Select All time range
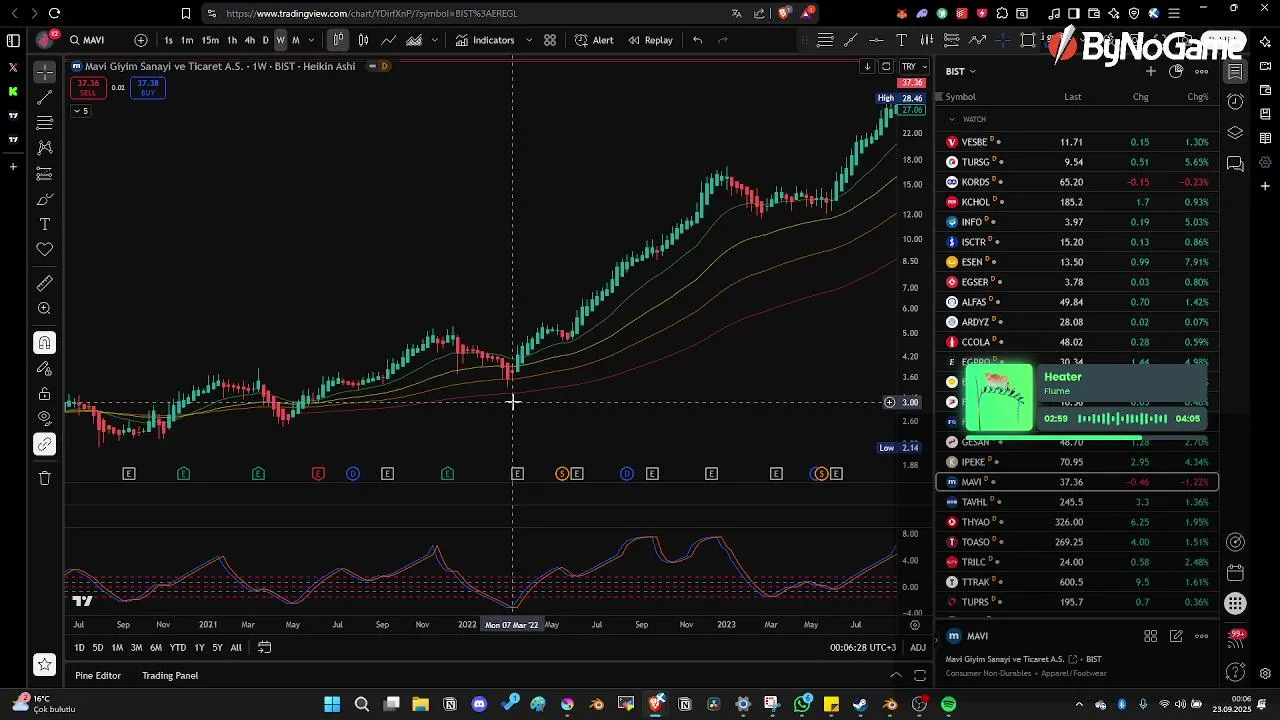Viewport: 1280px width, 720px height. click(x=236, y=648)
